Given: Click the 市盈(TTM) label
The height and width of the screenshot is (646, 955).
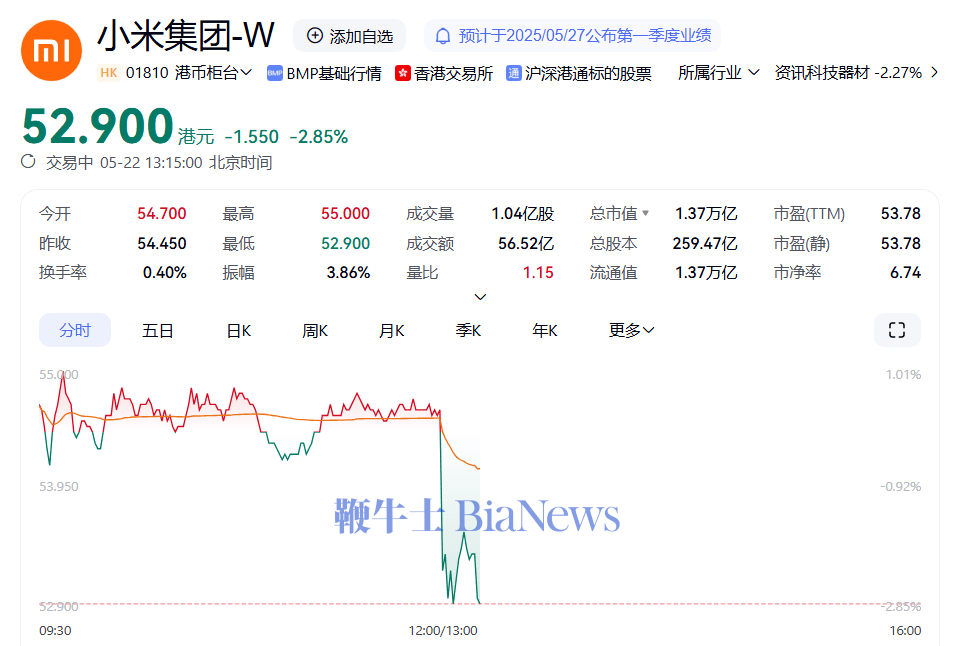Looking at the screenshot, I should (x=809, y=214).
